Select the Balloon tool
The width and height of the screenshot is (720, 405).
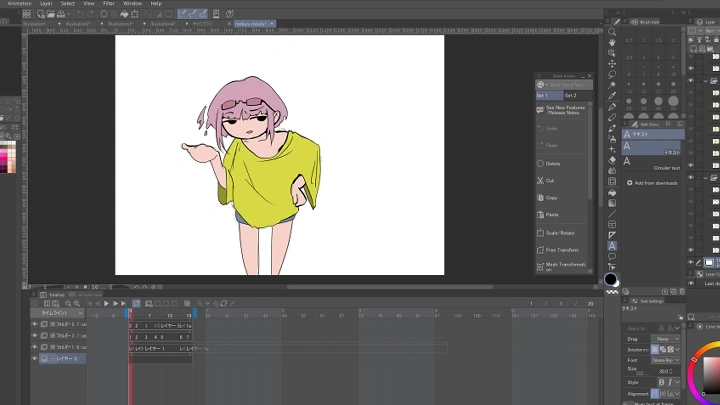point(612,256)
